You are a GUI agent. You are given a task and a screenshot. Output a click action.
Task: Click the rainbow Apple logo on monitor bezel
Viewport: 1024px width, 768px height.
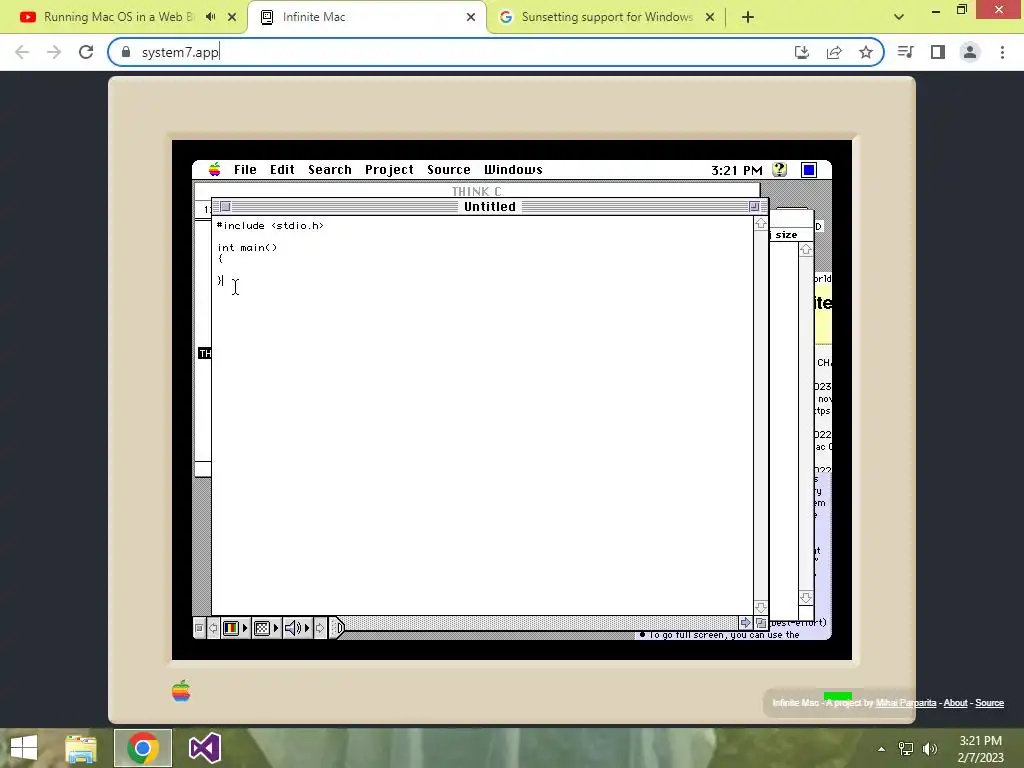point(182,691)
